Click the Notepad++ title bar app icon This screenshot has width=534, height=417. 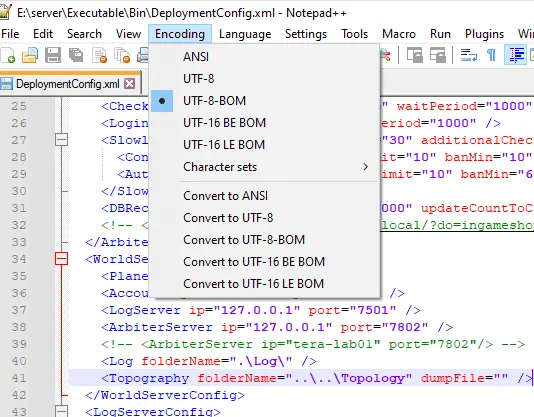point(6,12)
